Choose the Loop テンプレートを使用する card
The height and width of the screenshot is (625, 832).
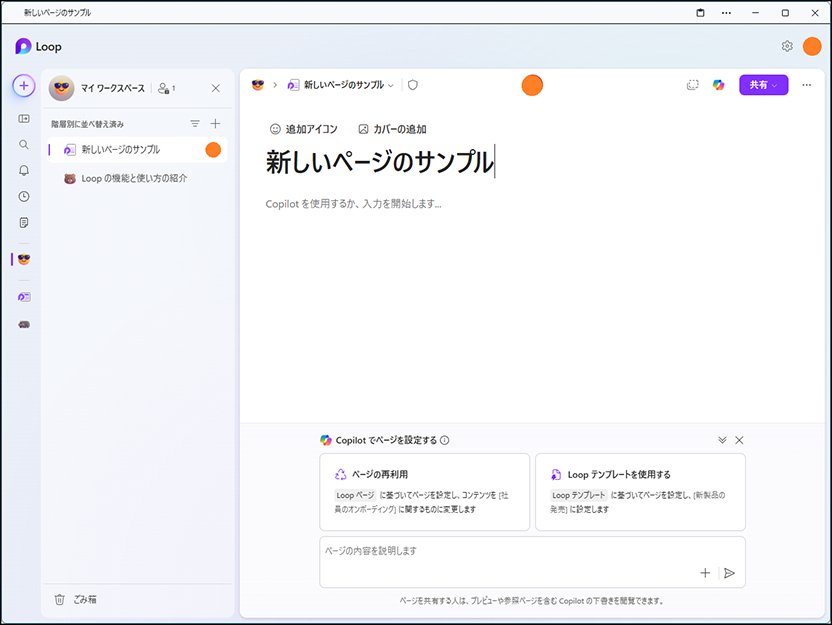640,492
